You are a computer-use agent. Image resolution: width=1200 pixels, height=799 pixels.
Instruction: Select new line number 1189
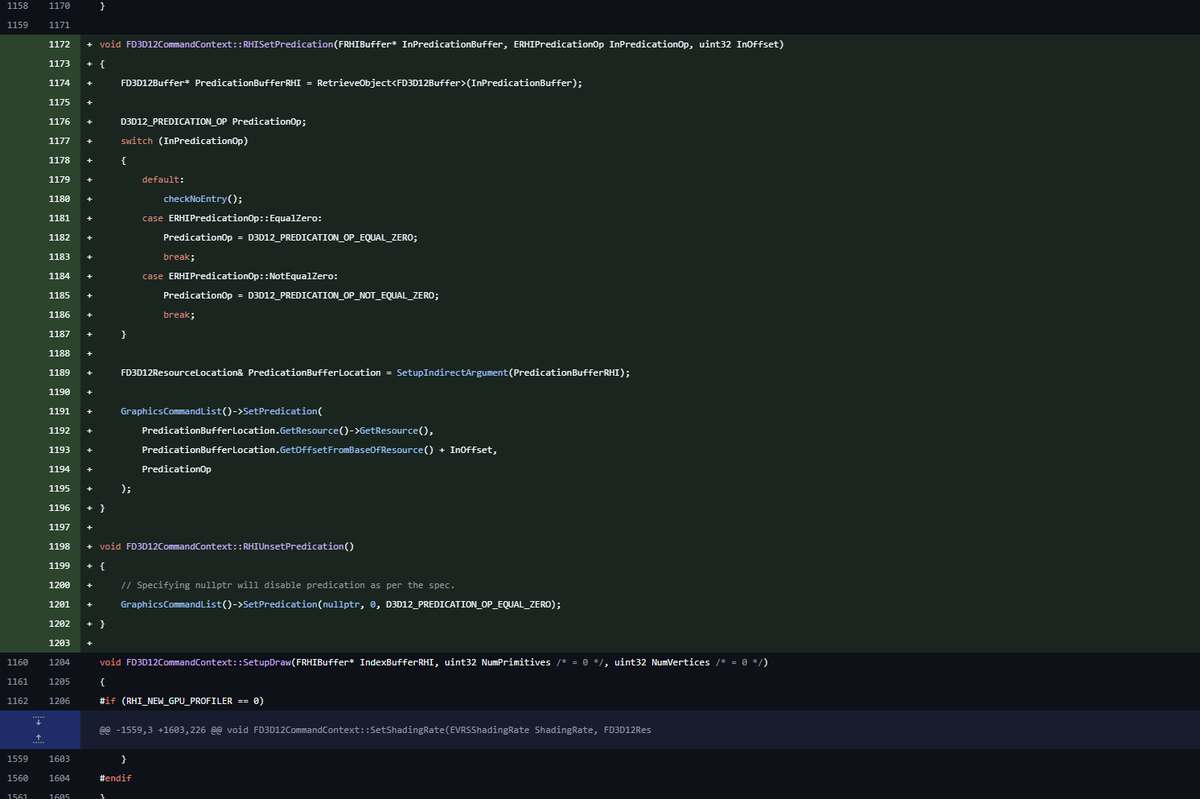pyautogui.click(x=59, y=372)
